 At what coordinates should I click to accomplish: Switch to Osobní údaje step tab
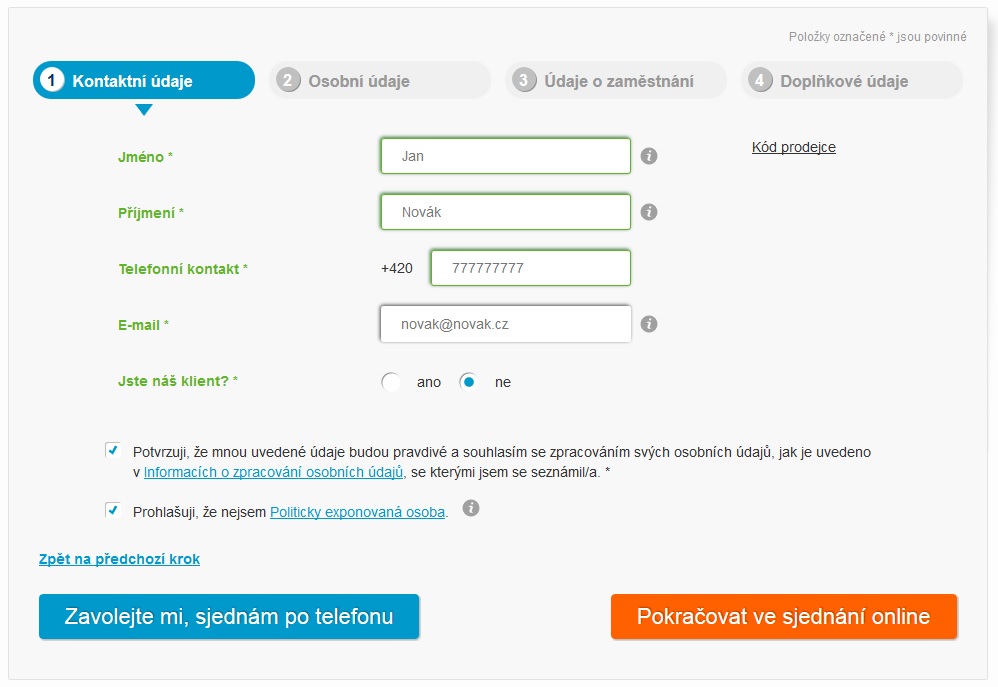[x=380, y=80]
